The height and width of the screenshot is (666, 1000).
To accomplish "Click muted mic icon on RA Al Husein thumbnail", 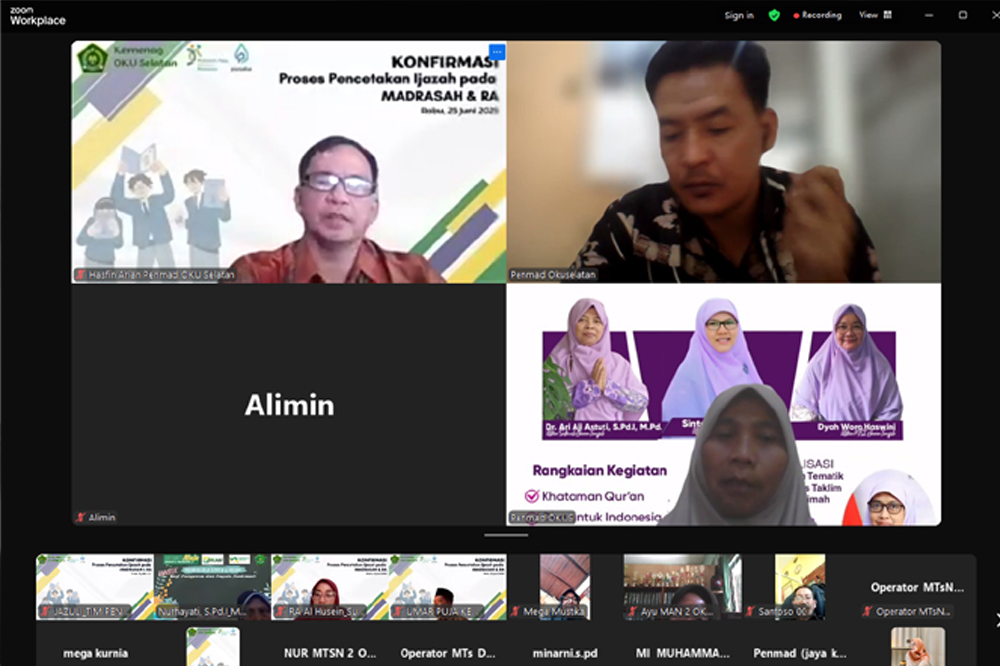I will (280, 611).
